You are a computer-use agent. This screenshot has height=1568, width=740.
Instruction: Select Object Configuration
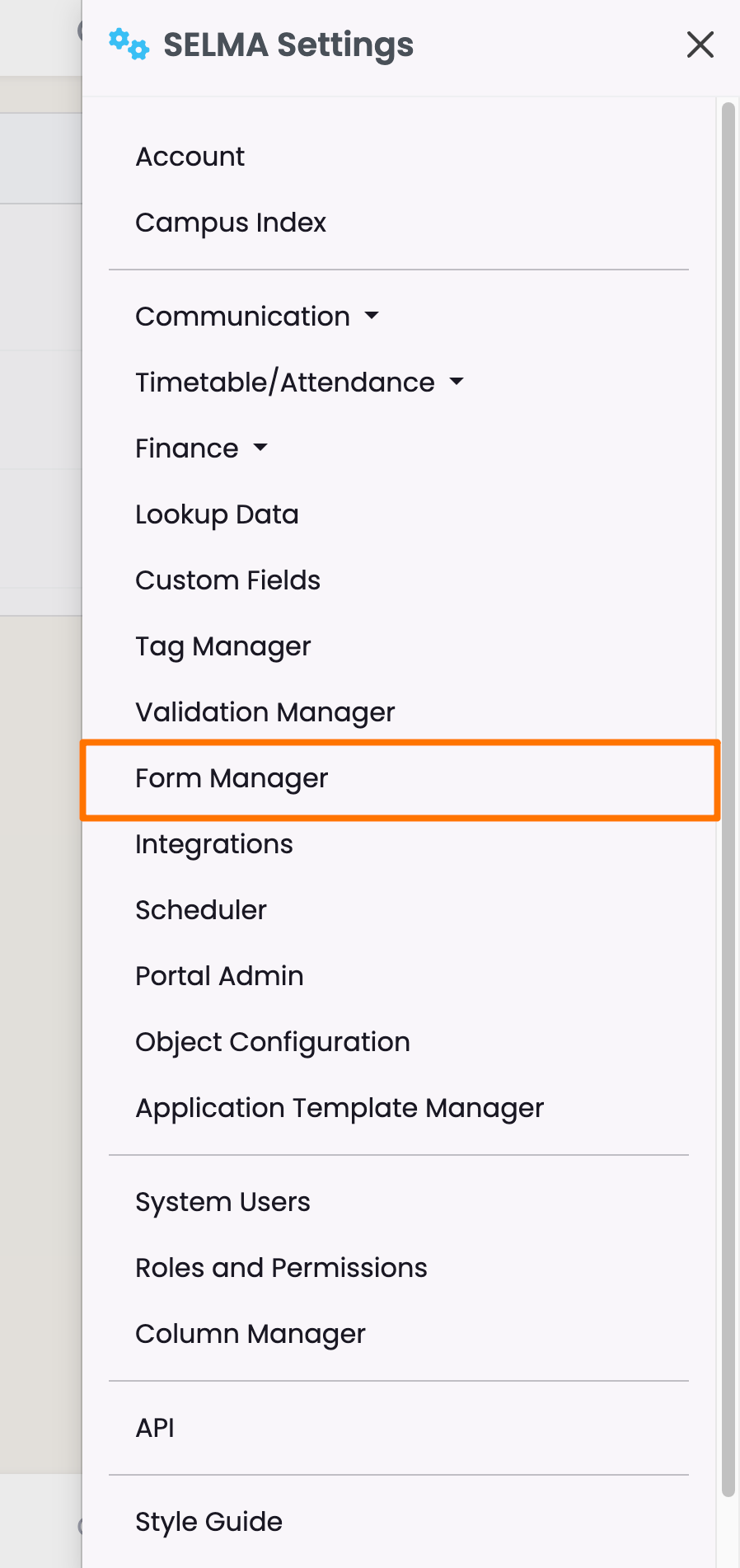[x=272, y=1042]
